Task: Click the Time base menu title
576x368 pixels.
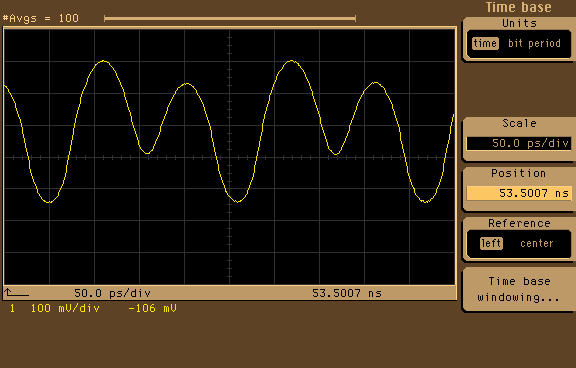Action: tap(519, 7)
